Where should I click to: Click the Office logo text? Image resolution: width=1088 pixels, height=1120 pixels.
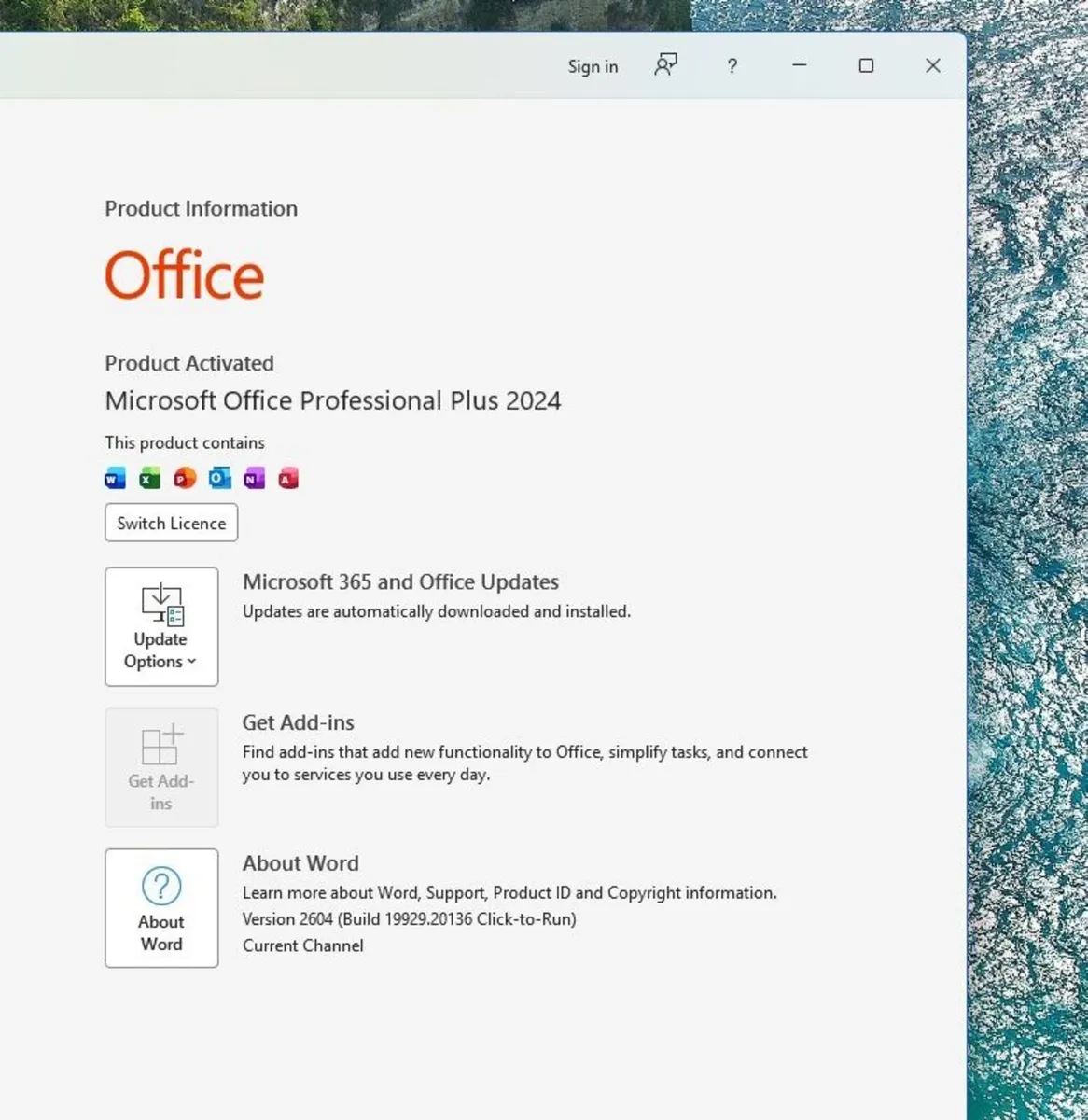pyautogui.click(x=185, y=274)
